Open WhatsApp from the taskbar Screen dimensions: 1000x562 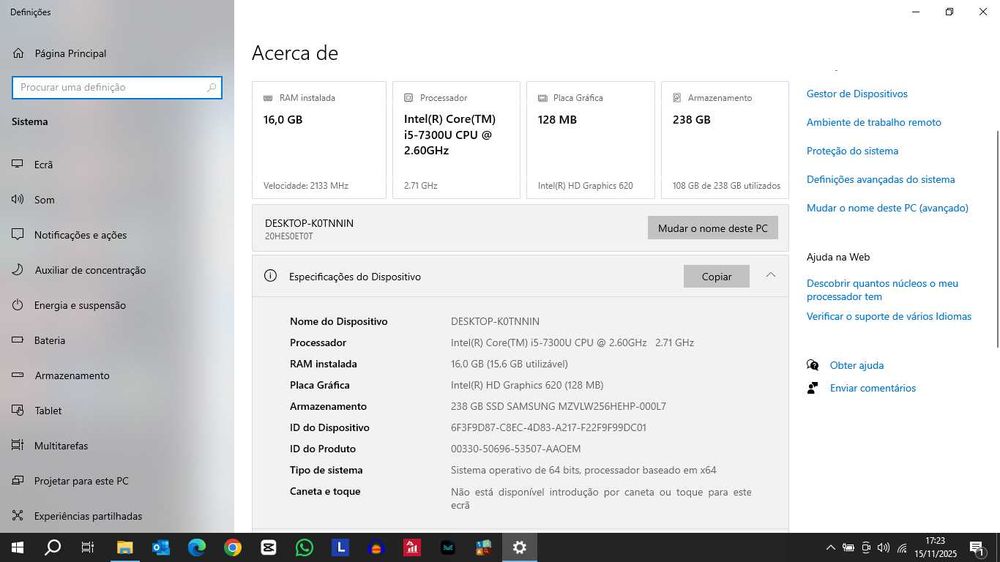(x=304, y=547)
